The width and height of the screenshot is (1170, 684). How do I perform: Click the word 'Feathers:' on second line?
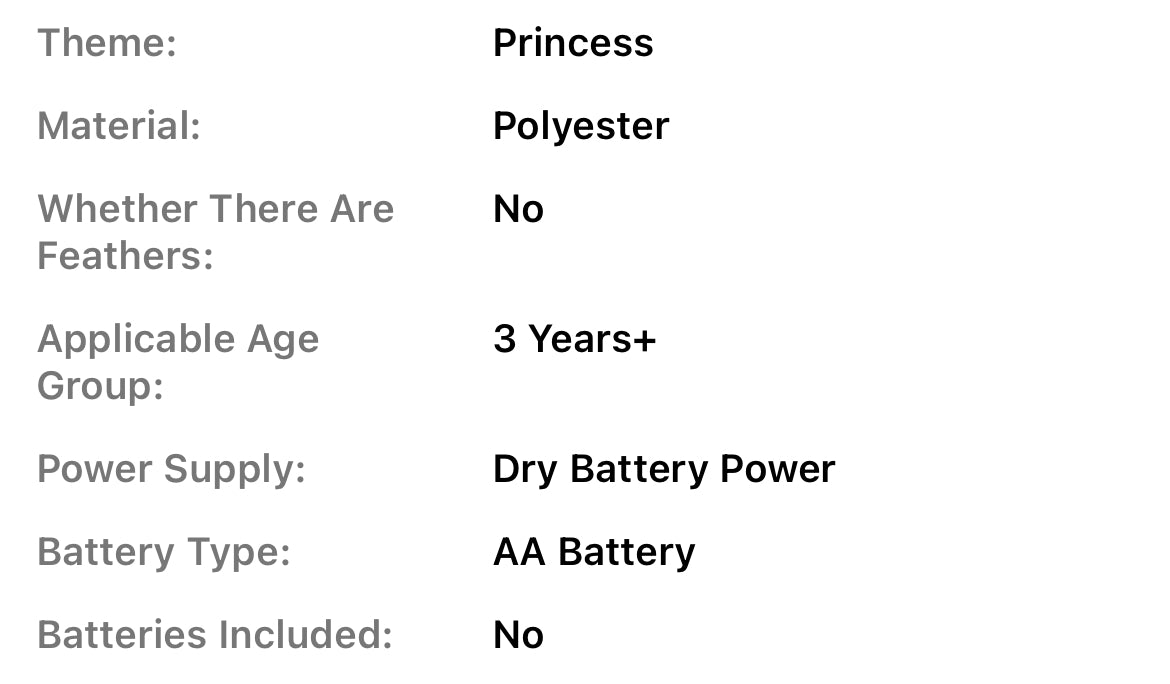126,256
